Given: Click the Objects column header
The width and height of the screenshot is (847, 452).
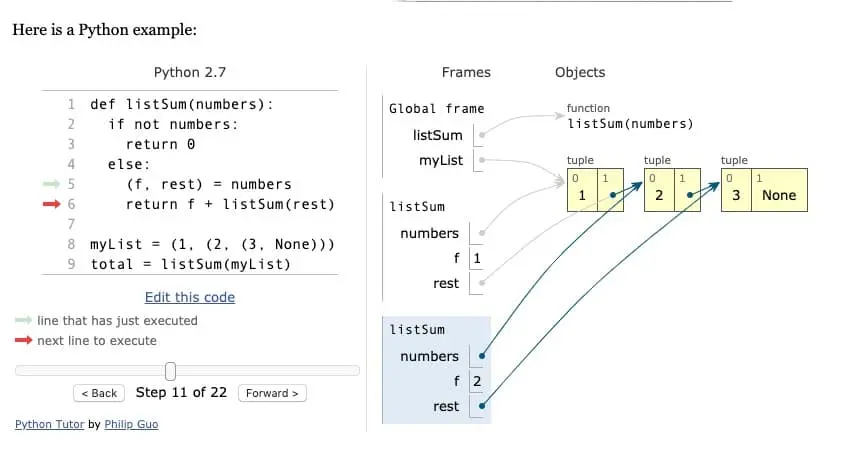Looking at the screenshot, I should coord(580,72).
